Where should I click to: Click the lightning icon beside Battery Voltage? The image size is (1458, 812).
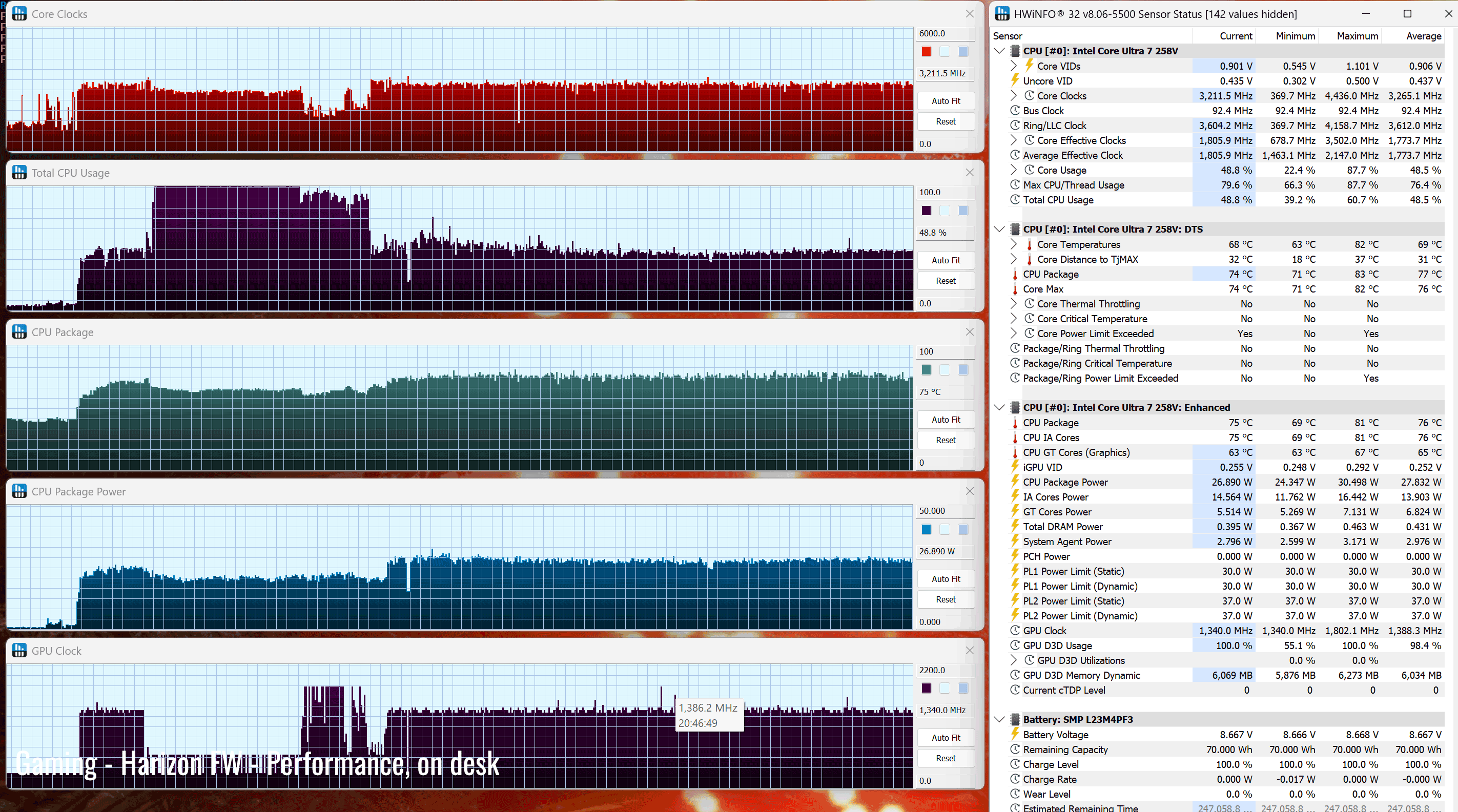1015,734
